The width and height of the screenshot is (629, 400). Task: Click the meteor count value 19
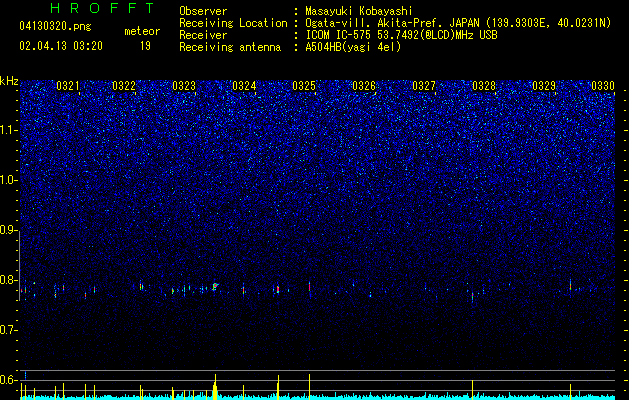coord(145,46)
